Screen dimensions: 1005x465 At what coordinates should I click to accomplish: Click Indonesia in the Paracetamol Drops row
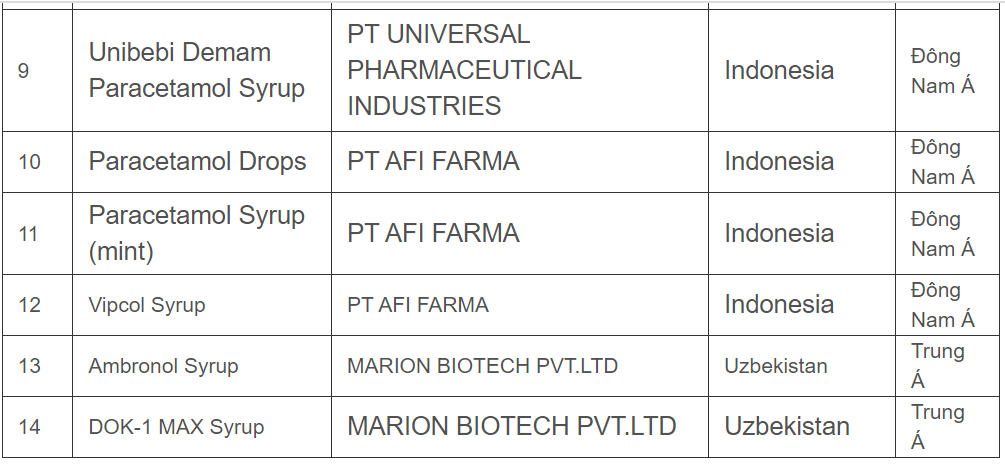click(x=779, y=161)
